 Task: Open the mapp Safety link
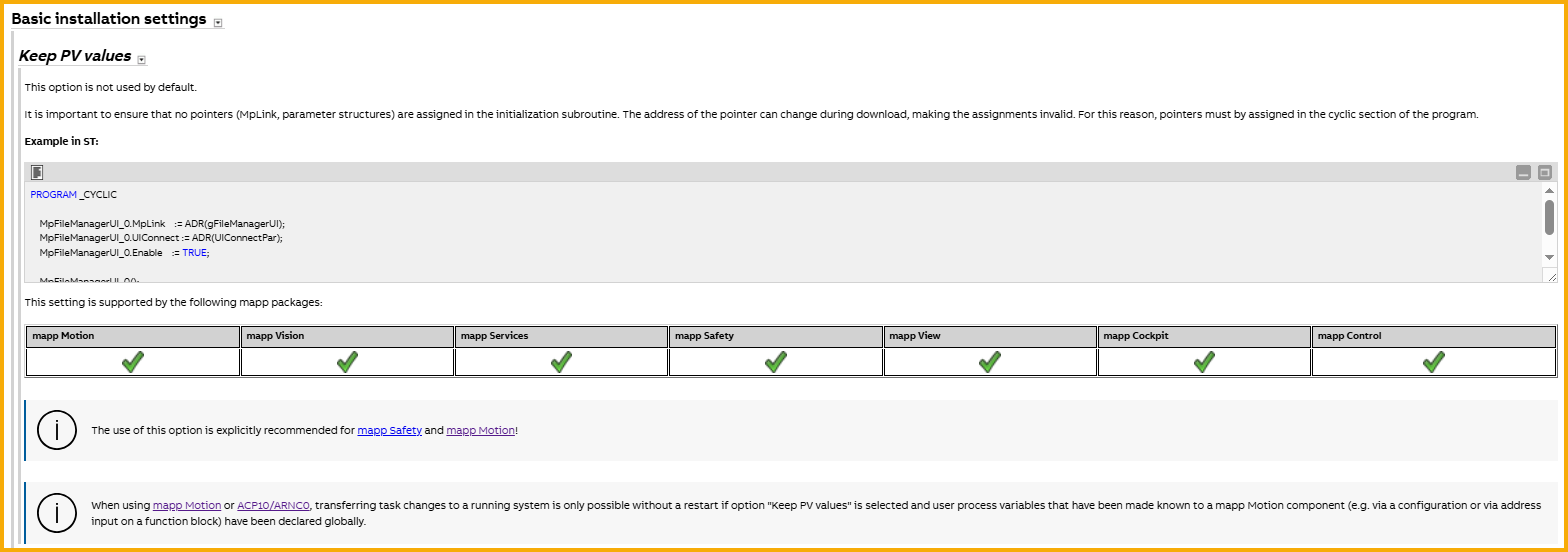coord(389,430)
